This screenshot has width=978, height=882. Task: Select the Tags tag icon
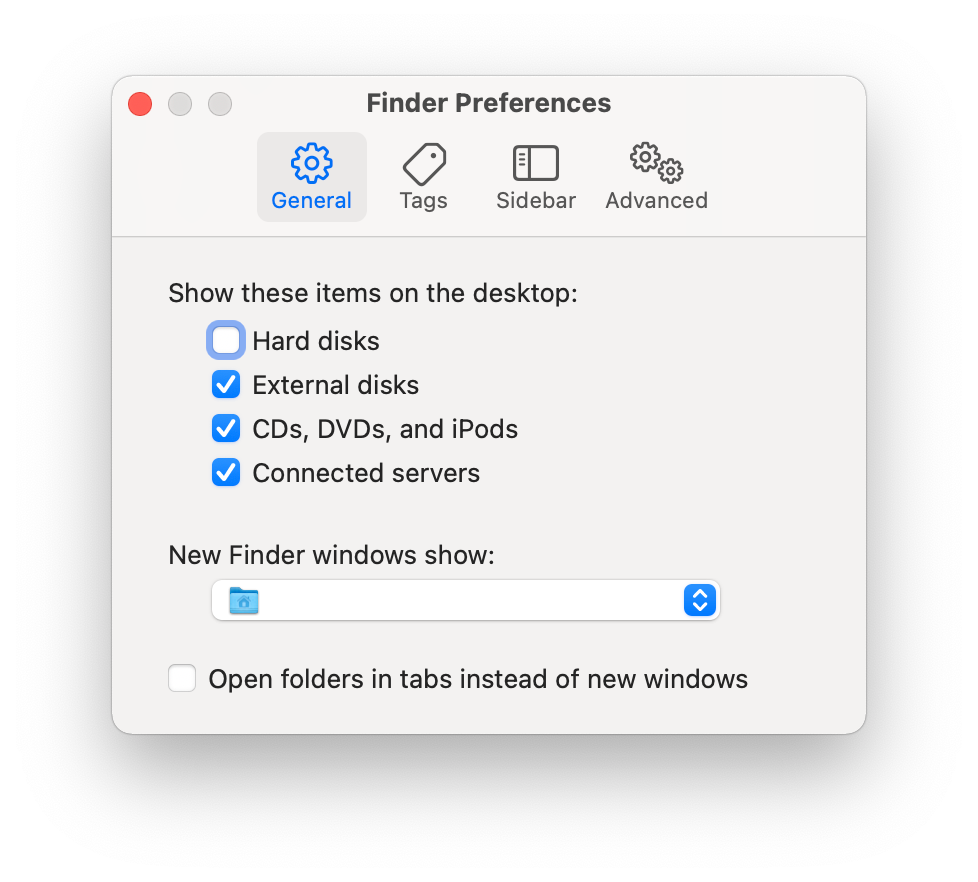424,163
